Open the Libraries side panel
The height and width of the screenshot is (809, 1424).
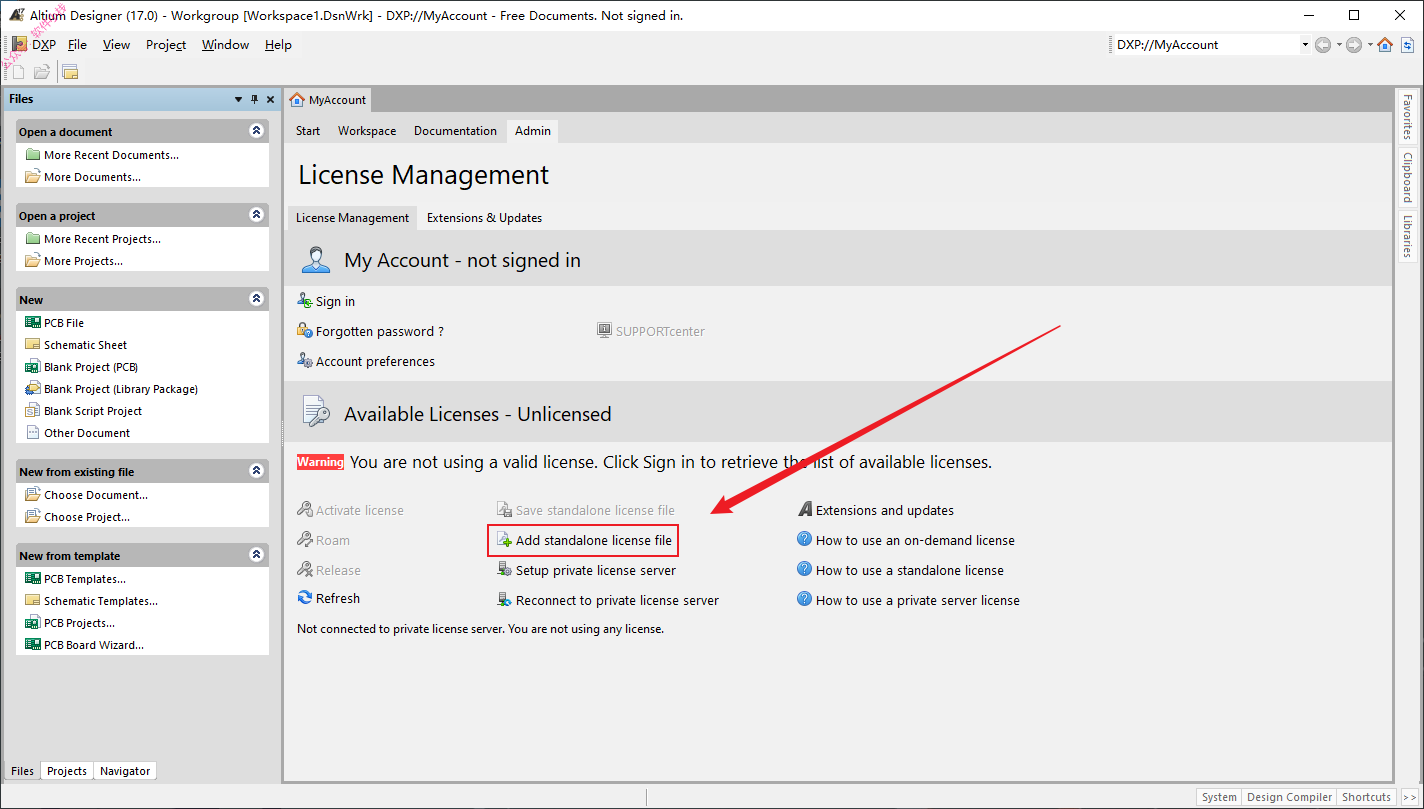tap(1407, 236)
